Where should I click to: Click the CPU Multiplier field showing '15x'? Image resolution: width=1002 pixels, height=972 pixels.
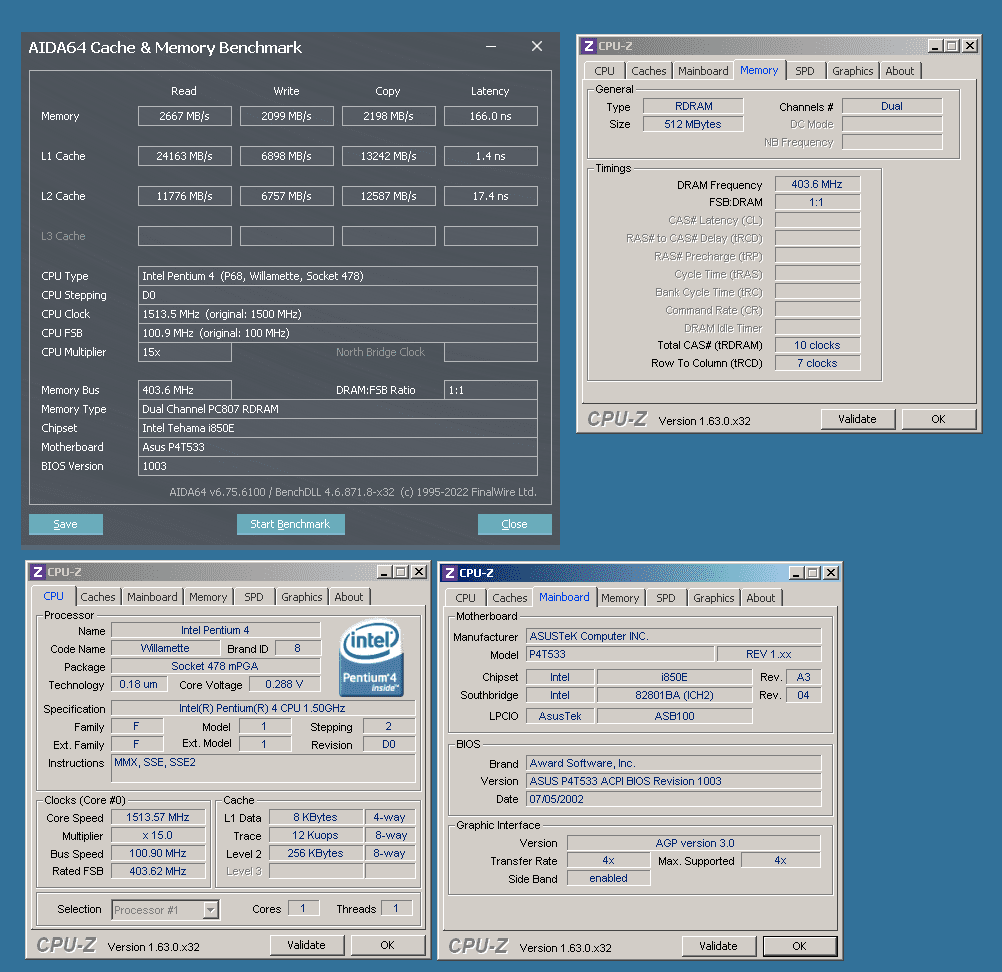(x=185, y=352)
